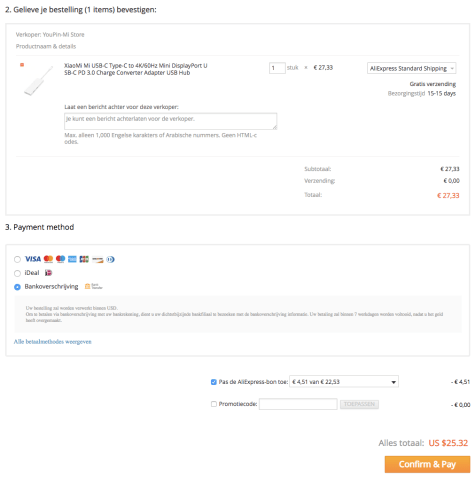Click the seller message text box

pyautogui.click(x=170, y=121)
